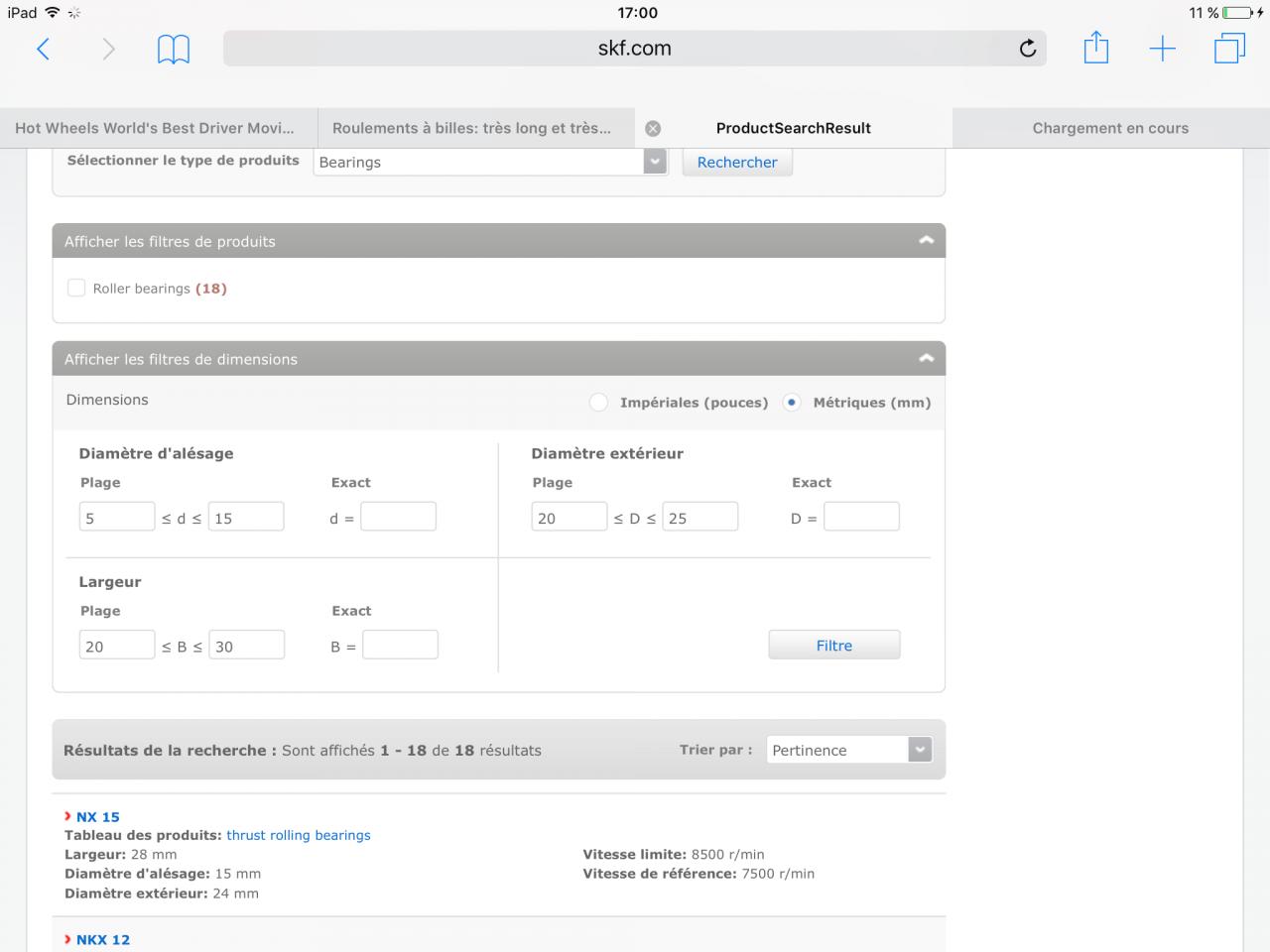This screenshot has width=1270, height=952.
Task: Collapse the product filters panel
Action: [x=926, y=241]
